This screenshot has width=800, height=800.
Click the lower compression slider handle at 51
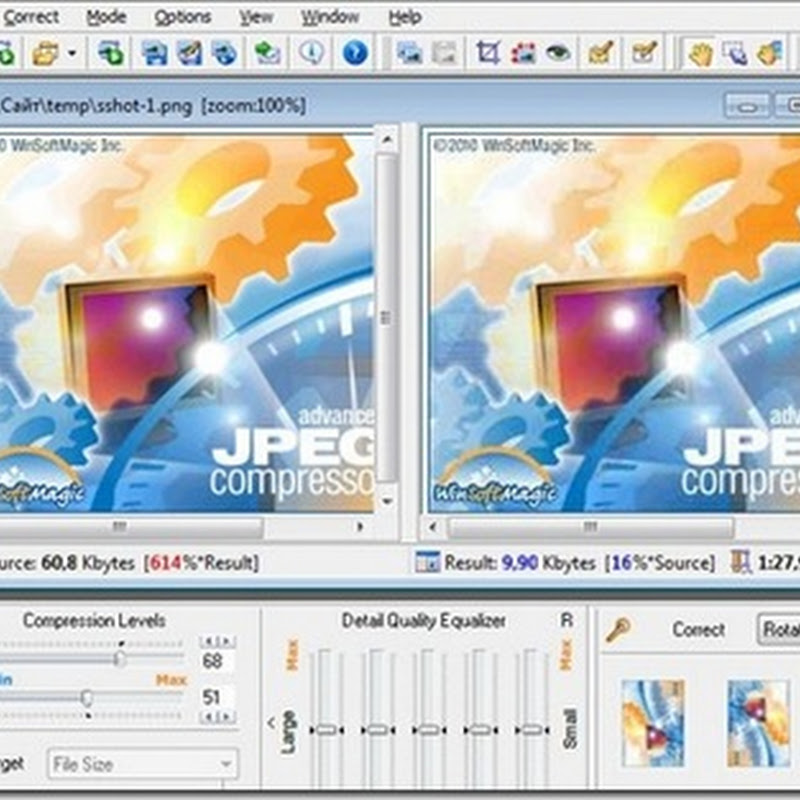87,697
